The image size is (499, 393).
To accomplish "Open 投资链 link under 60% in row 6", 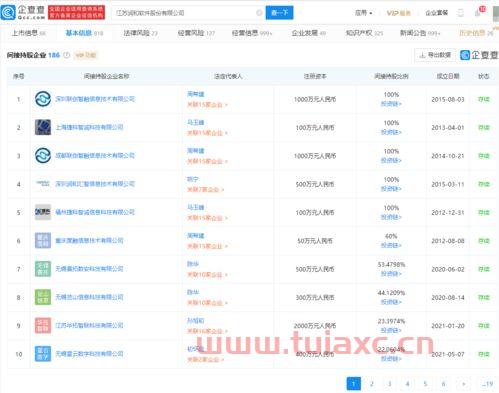I will pos(391,245).
